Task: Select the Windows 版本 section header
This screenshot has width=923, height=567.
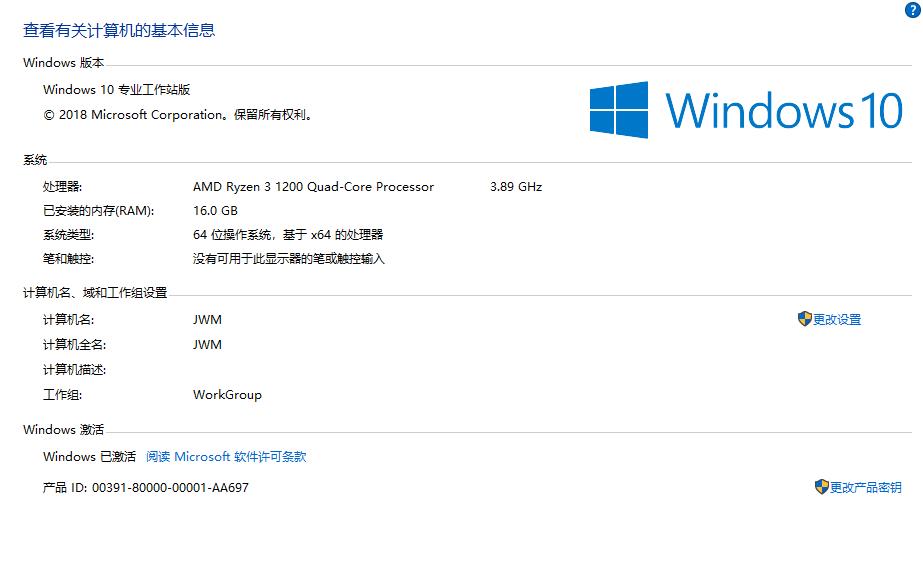Action: (63, 63)
